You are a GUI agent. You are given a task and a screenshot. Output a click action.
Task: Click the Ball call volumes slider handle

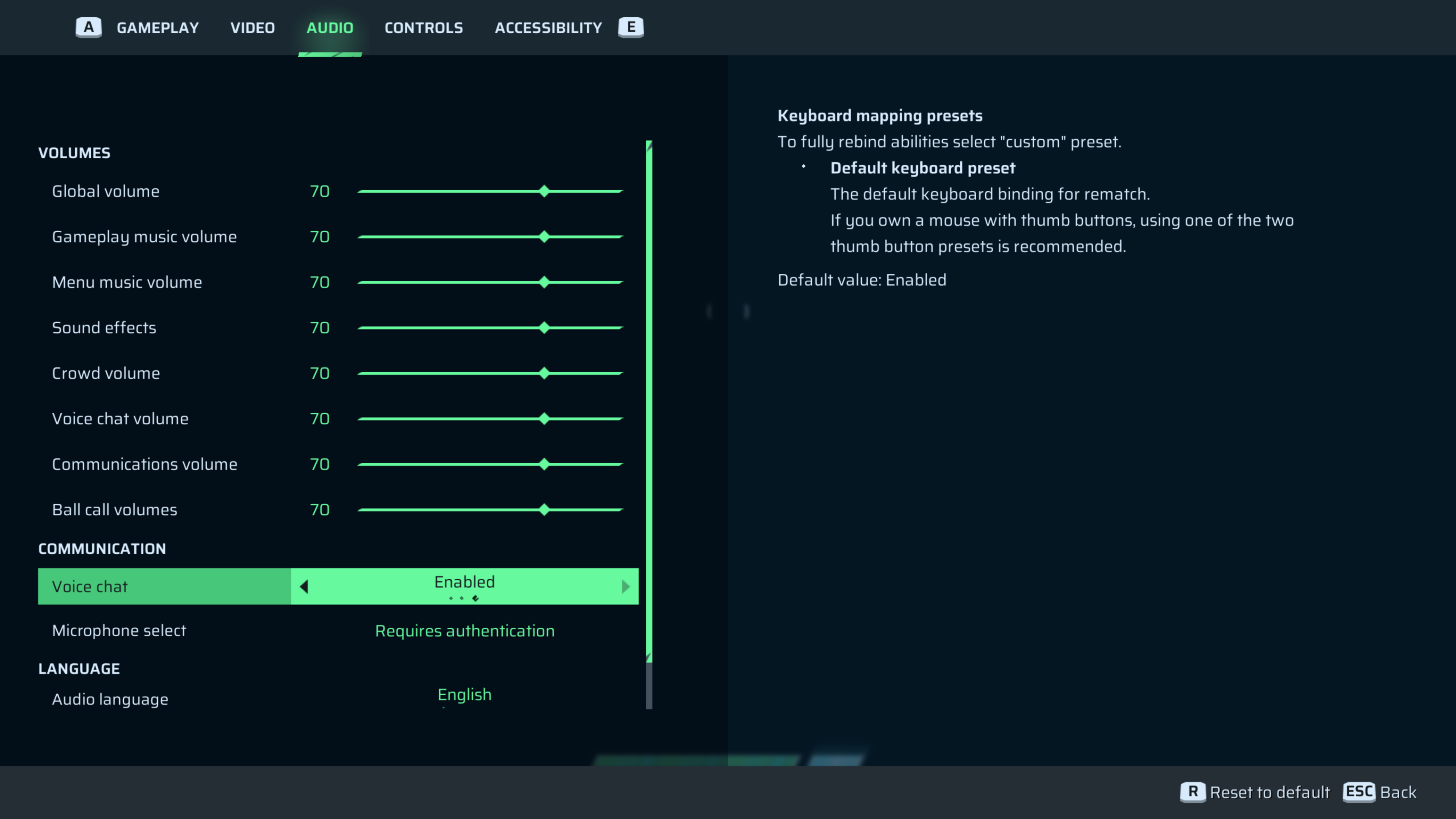(544, 510)
